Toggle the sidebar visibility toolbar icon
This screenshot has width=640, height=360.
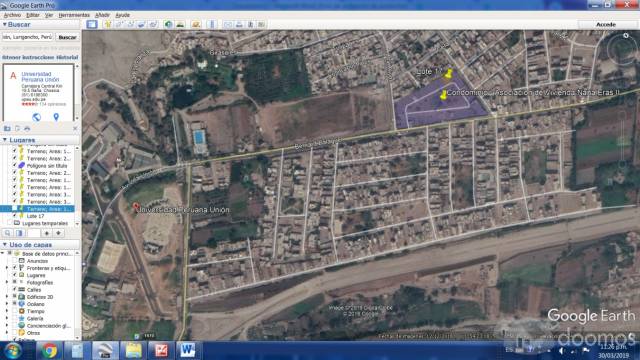[x=92, y=24]
